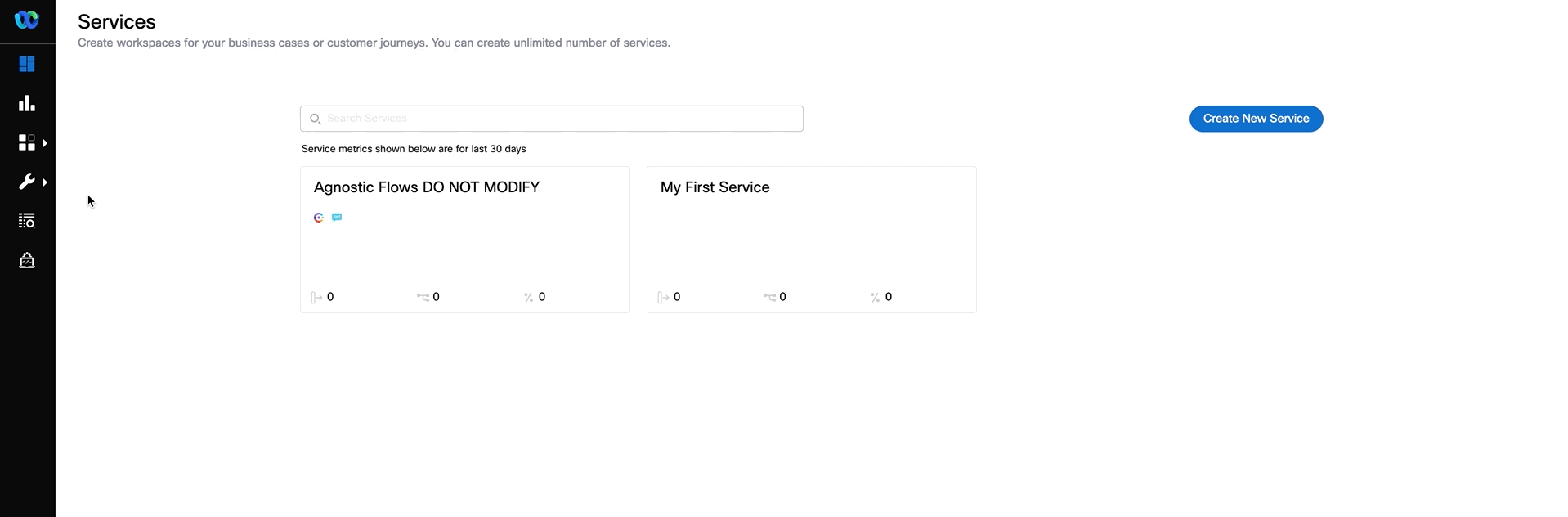This screenshot has width=1568, height=517.
Task: Expand the arrow beside the Apps icon
Action: tap(45, 143)
